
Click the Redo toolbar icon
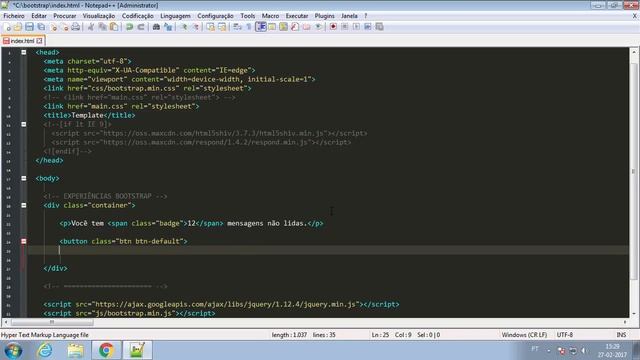[x=141, y=27]
